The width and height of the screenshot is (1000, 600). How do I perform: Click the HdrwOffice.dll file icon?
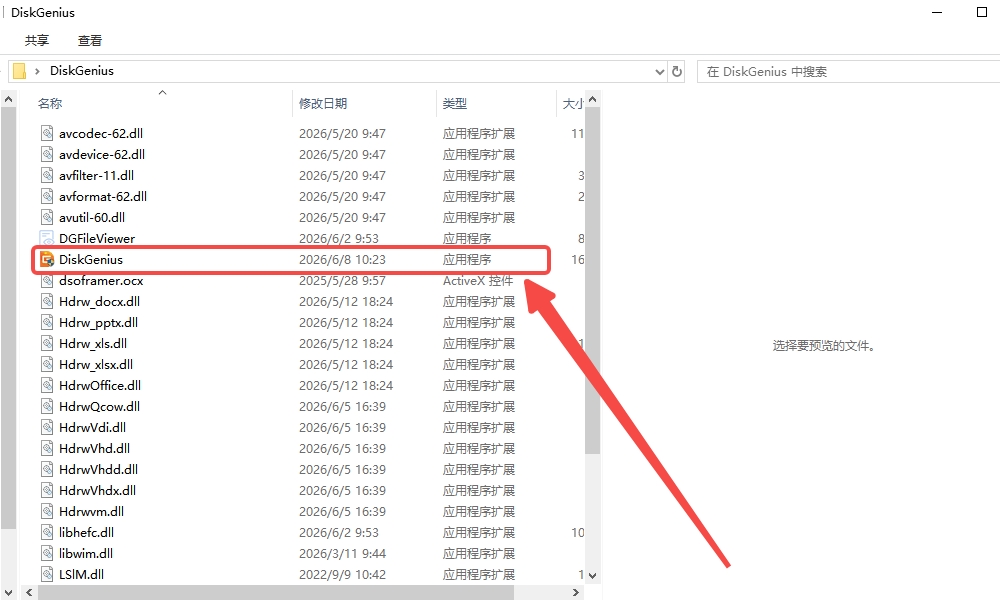pos(47,386)
